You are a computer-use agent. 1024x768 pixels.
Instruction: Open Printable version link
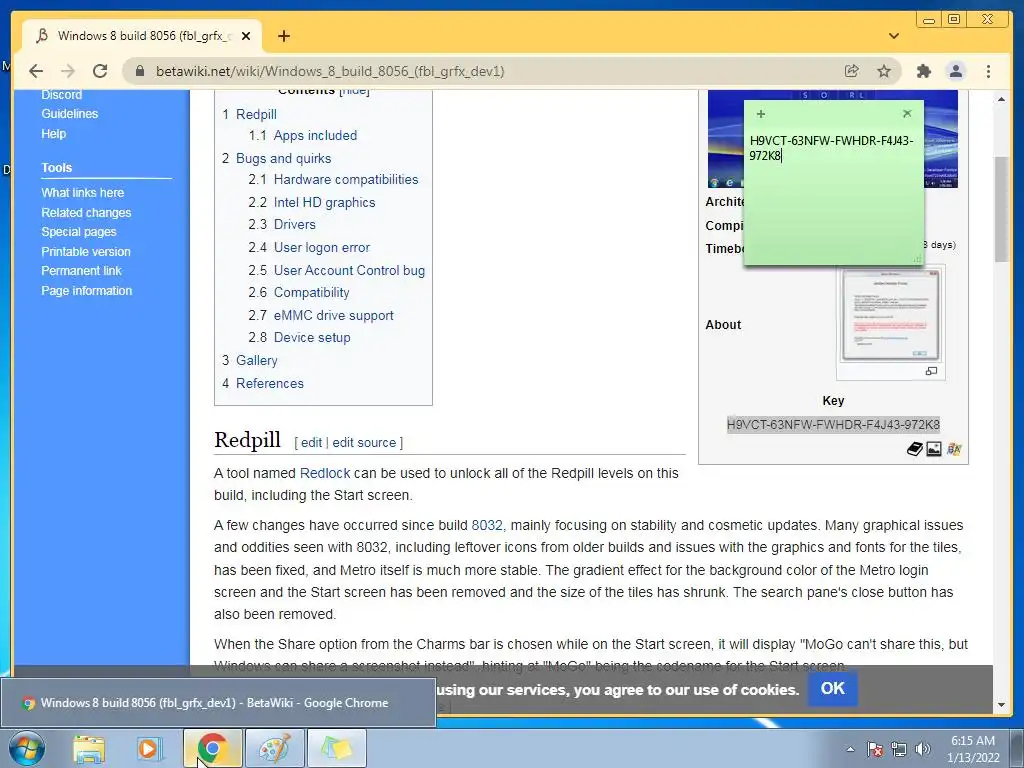(x=86, y=251)
